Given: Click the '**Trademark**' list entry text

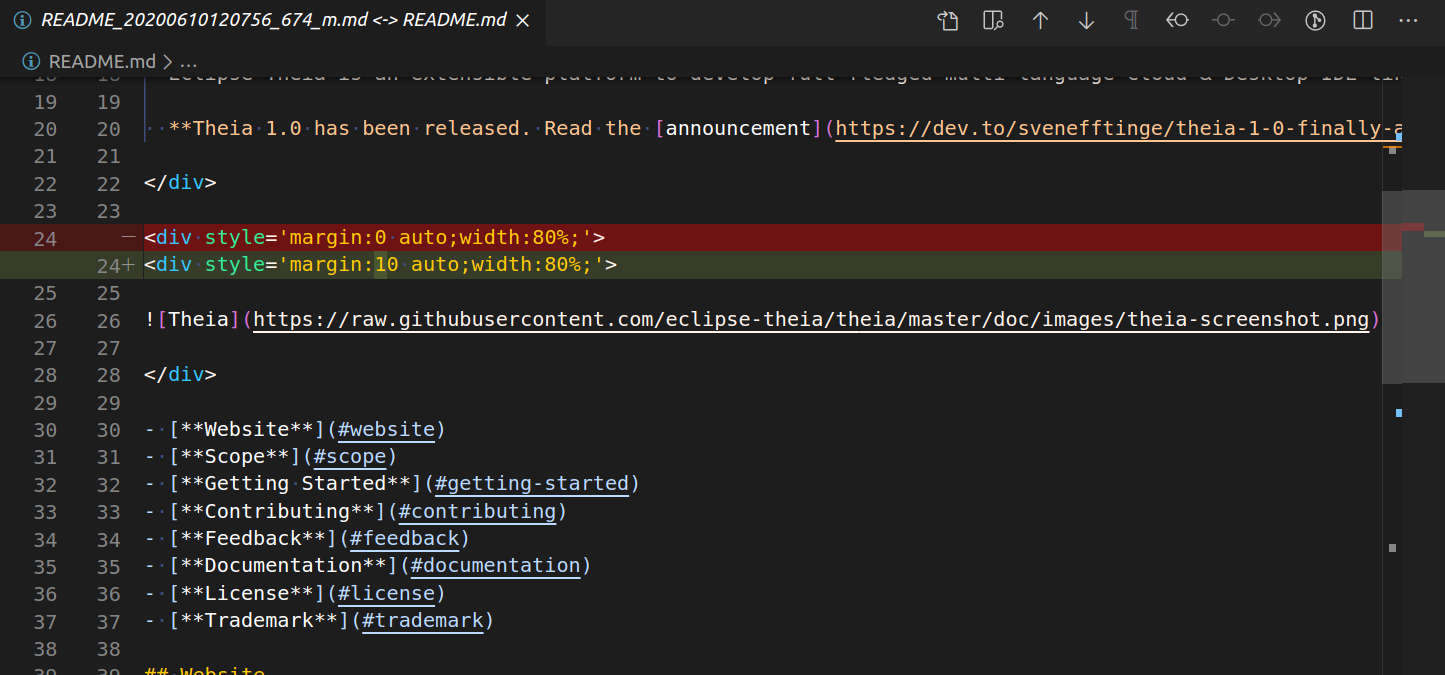Looking at the screenshot, I should click(x=259, y=620).
